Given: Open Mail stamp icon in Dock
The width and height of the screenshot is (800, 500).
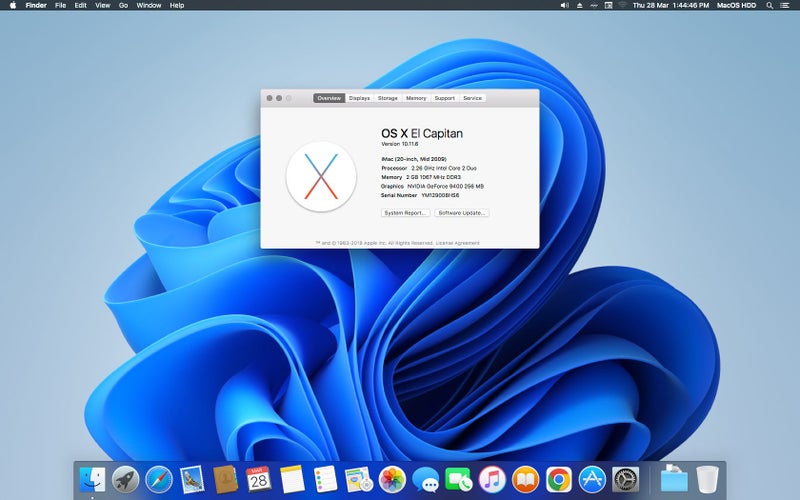Looking at the screenshot, I should pyautogui.click(x=192, y=480).
